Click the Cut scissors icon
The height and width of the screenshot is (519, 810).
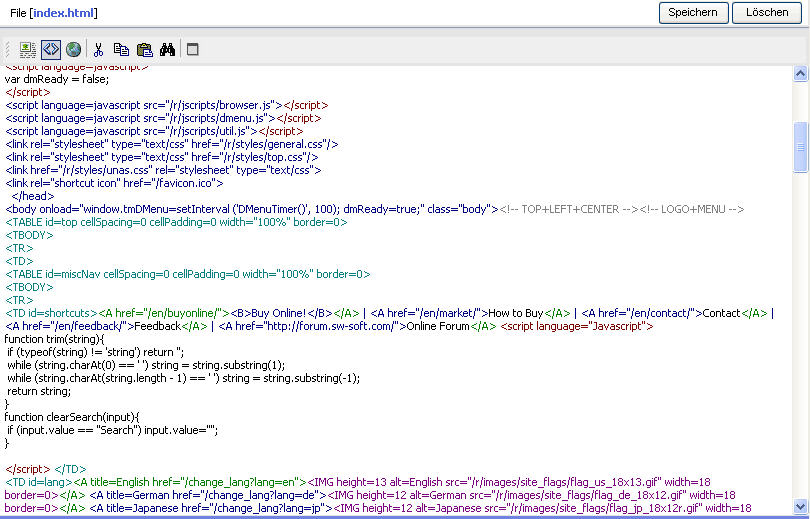99,49
